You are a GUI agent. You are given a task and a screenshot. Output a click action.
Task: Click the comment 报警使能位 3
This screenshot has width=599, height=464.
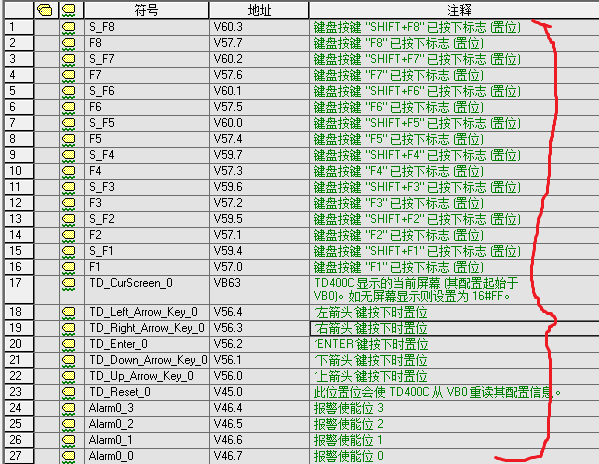click(348, 408)
